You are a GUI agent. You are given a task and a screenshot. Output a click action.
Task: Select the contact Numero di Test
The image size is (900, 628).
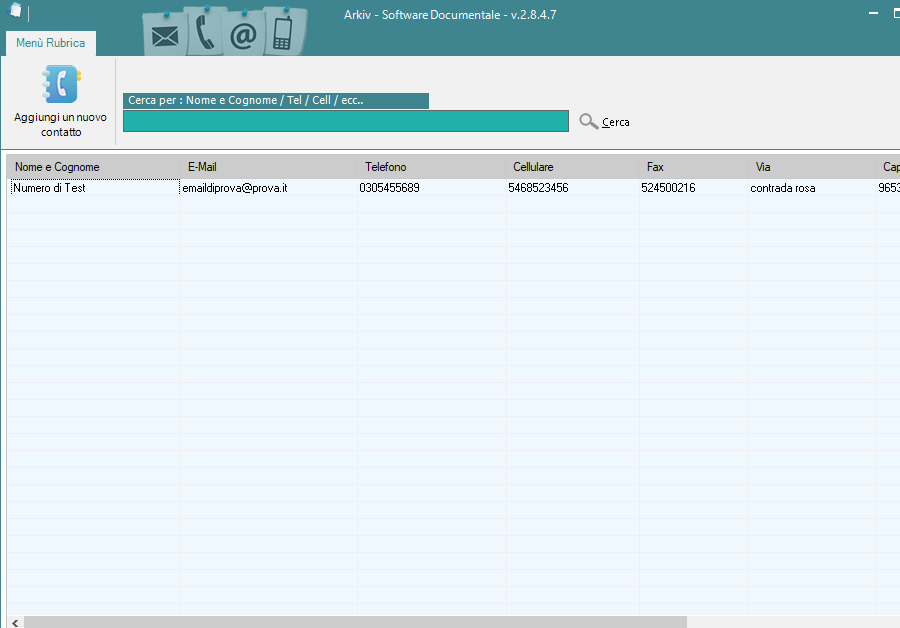pos(52,187)
